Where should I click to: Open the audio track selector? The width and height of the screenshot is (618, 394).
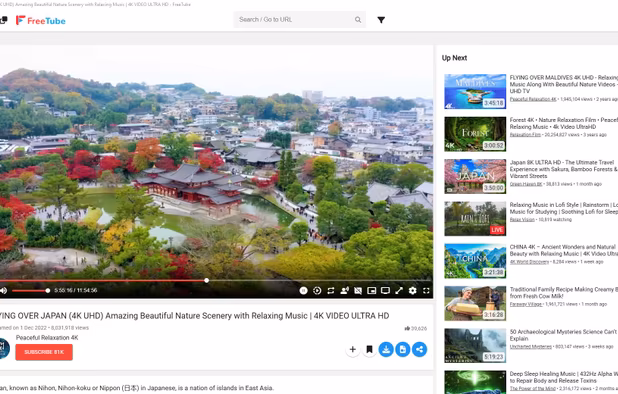(344, 291)
